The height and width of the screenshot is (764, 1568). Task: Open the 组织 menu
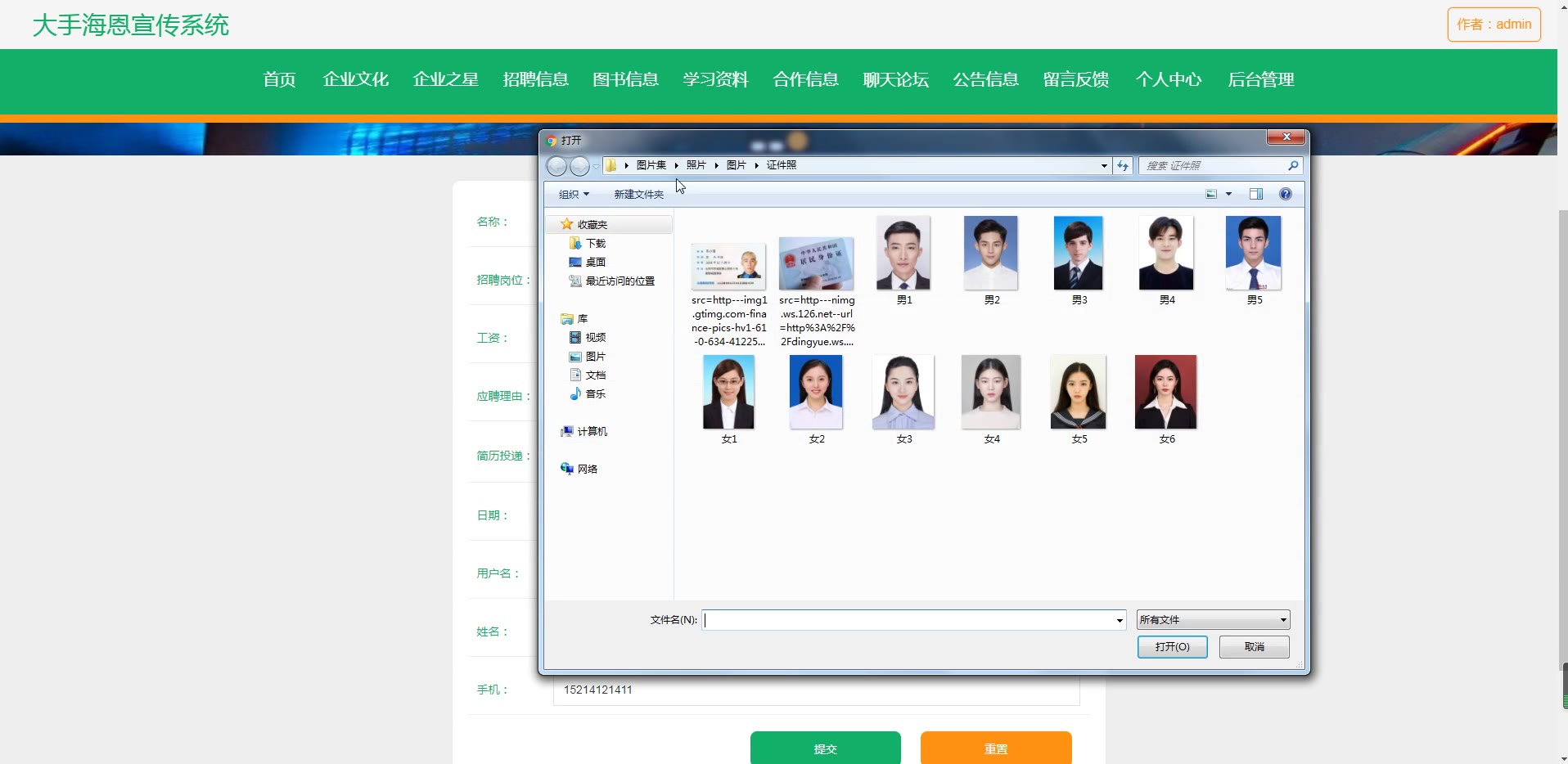[x=574, y=195]
